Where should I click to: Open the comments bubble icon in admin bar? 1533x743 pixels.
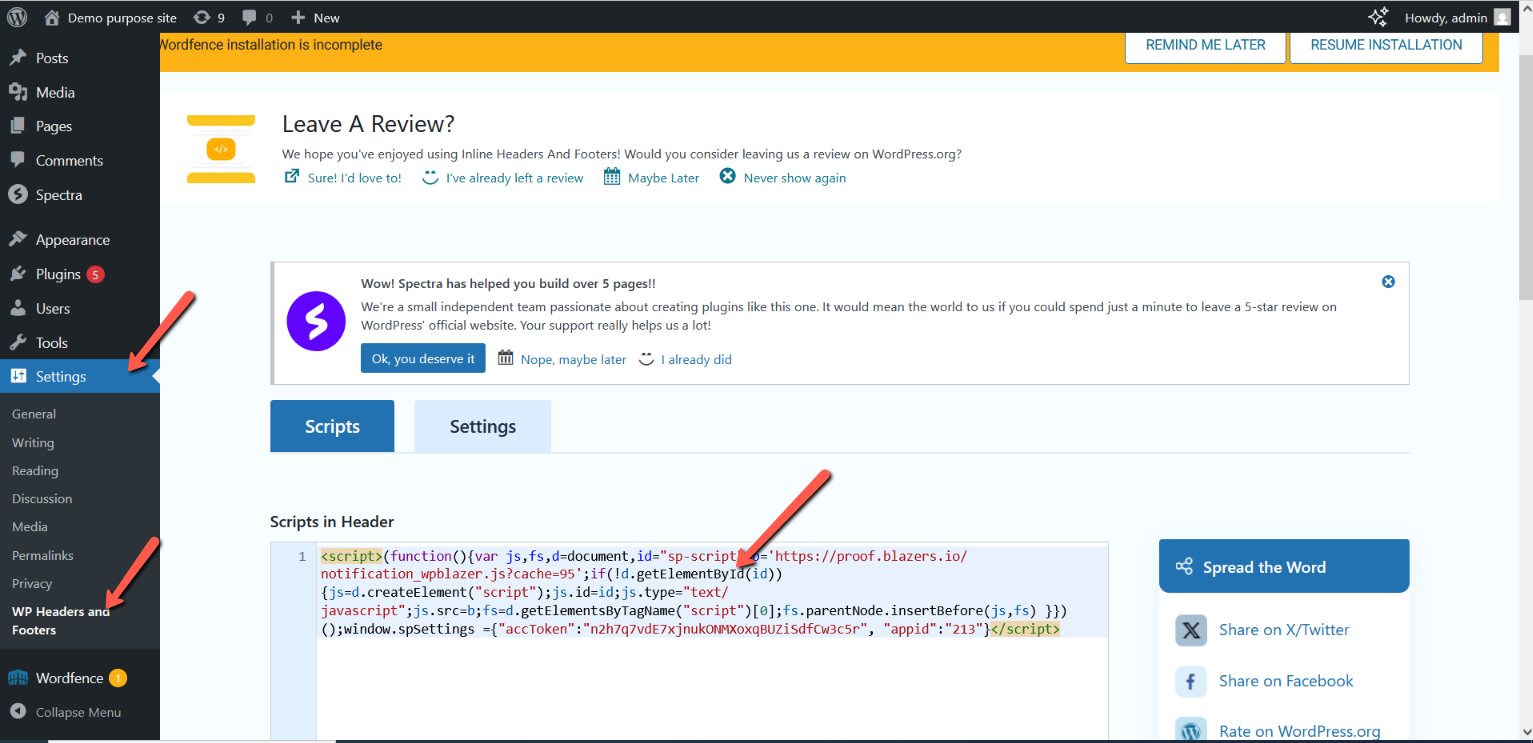coord(249,17)
